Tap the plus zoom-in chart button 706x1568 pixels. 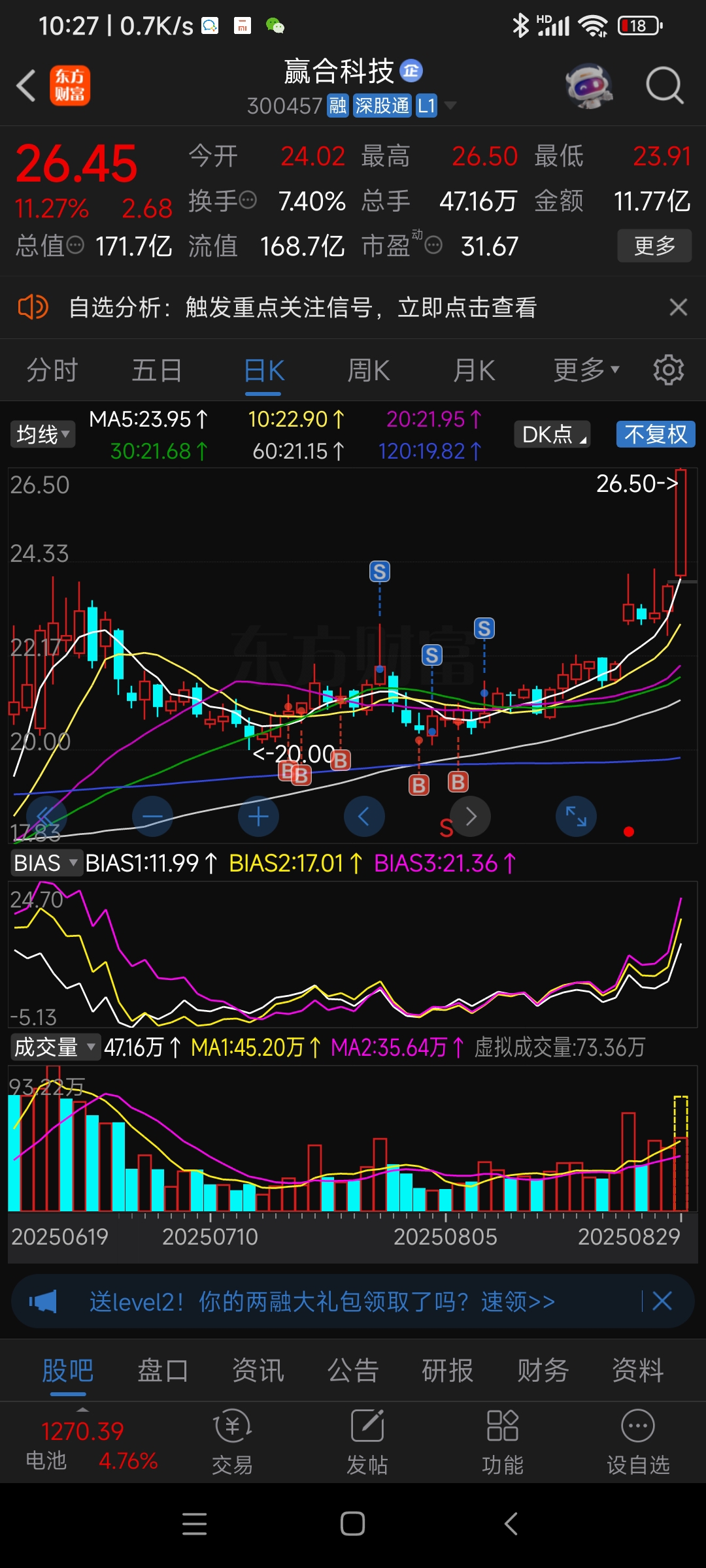coord(258,816)
